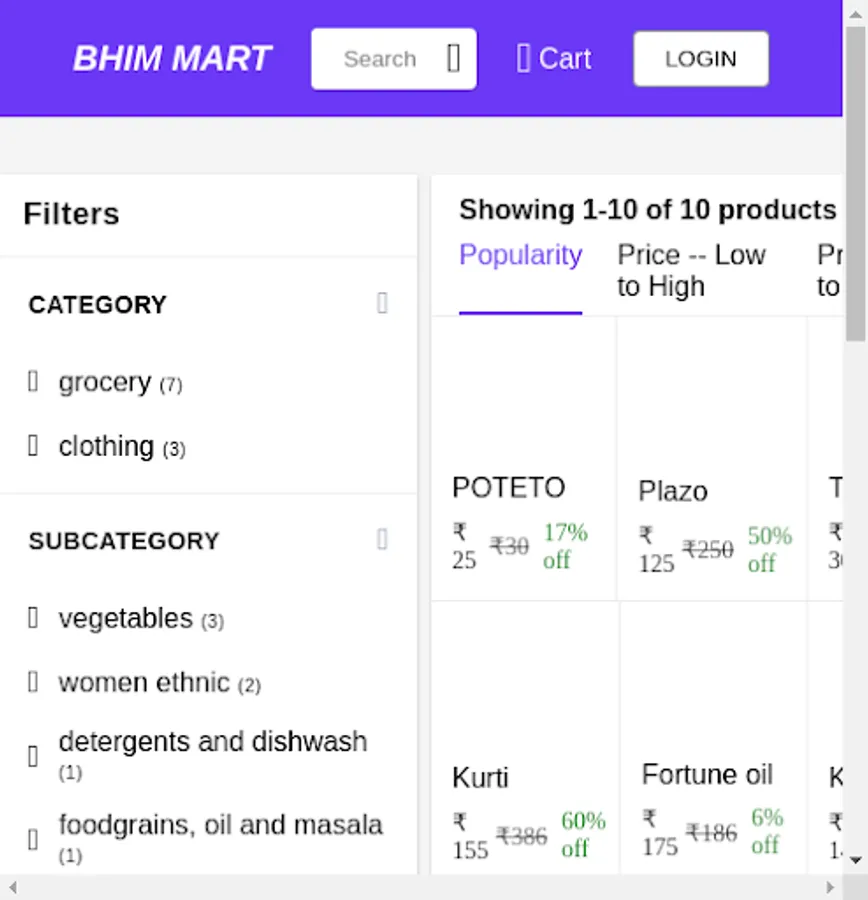Check the vegetables subcategory filter

[x=33, y=618]
